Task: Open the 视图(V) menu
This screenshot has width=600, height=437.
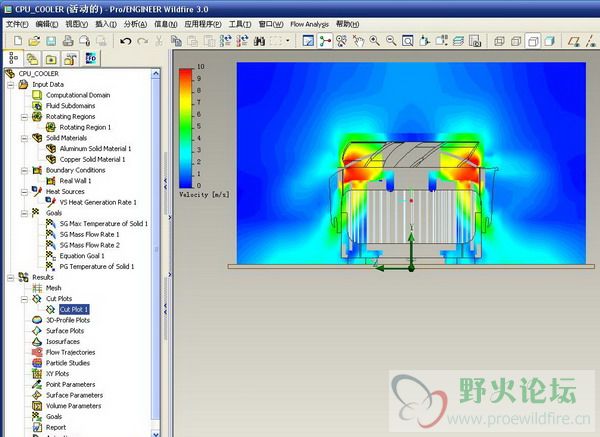Action: (x=77, y=24)
